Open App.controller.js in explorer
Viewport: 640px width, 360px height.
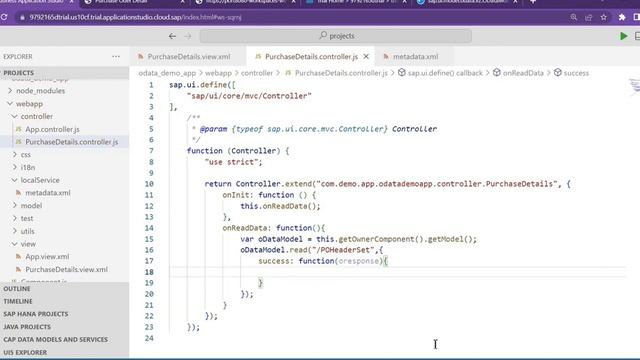click(x=52, y=129)
